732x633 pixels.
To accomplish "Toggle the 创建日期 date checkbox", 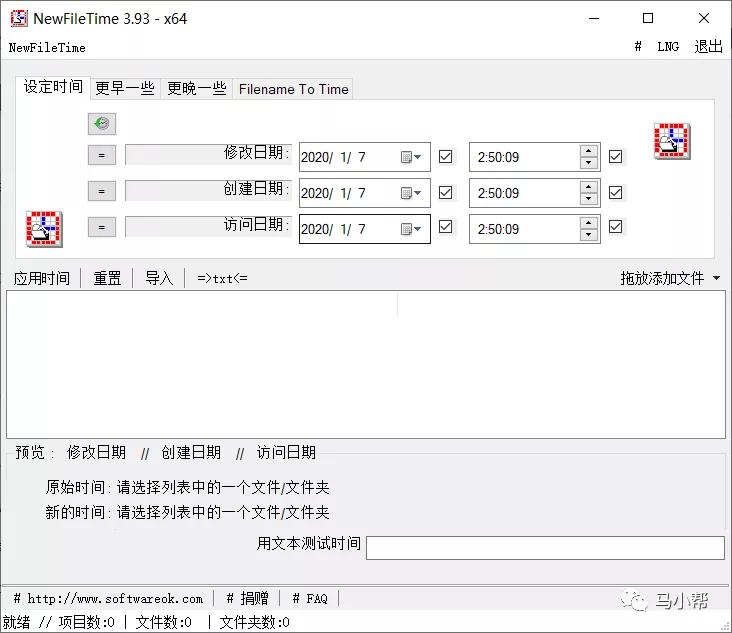I will (x=445, y=192).
